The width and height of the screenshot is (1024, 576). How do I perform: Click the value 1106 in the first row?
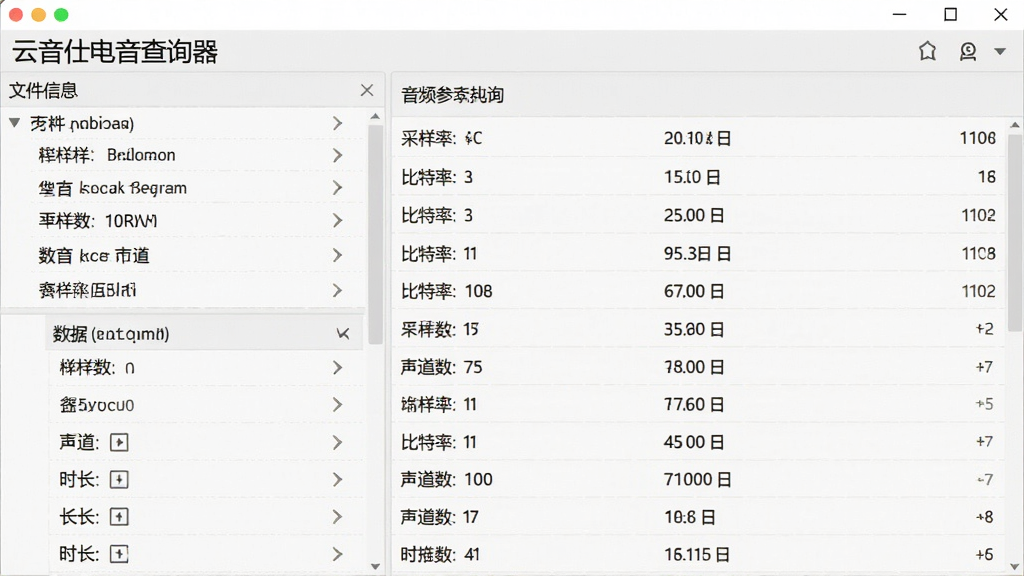[x=978, y=138]
